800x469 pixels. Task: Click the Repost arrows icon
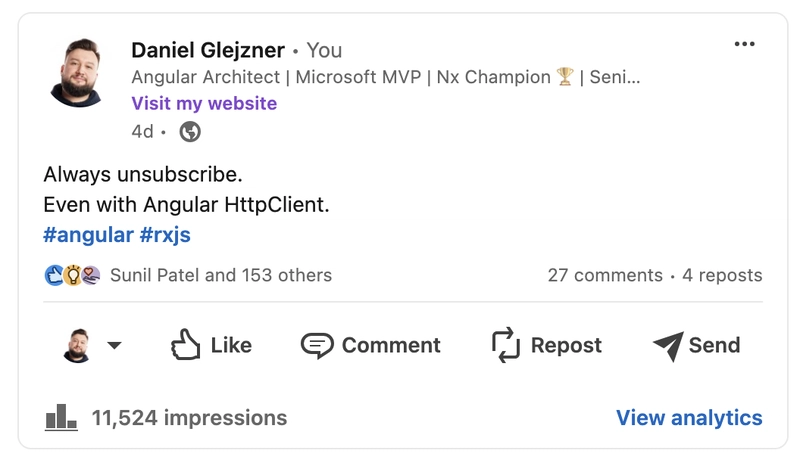pyautogui.click(x=507, y=345)
